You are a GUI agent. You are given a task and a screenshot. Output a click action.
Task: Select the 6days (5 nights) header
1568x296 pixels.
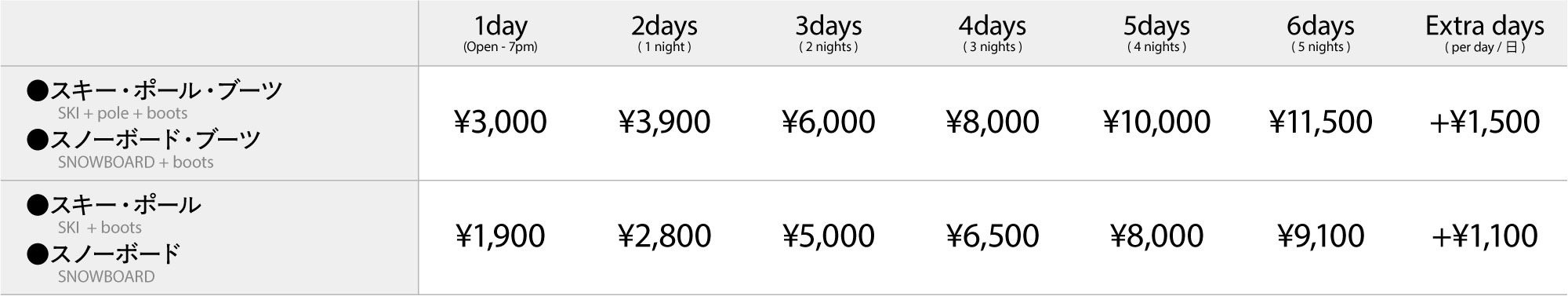[1320, 34]
